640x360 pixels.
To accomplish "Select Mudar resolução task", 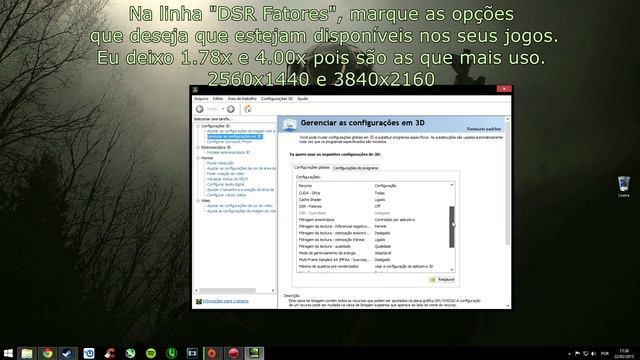I will click(x=220, y=163).
